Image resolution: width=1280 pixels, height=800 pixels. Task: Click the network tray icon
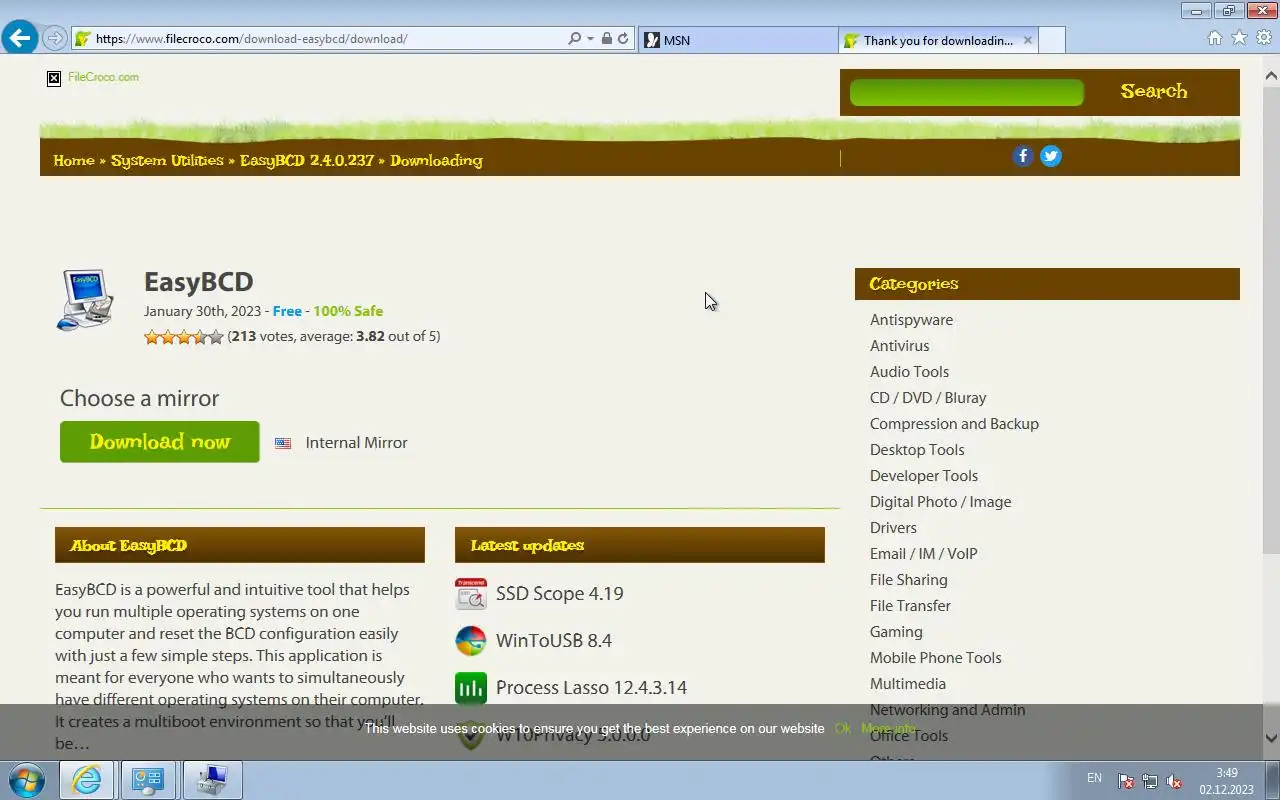[1150, 781]
